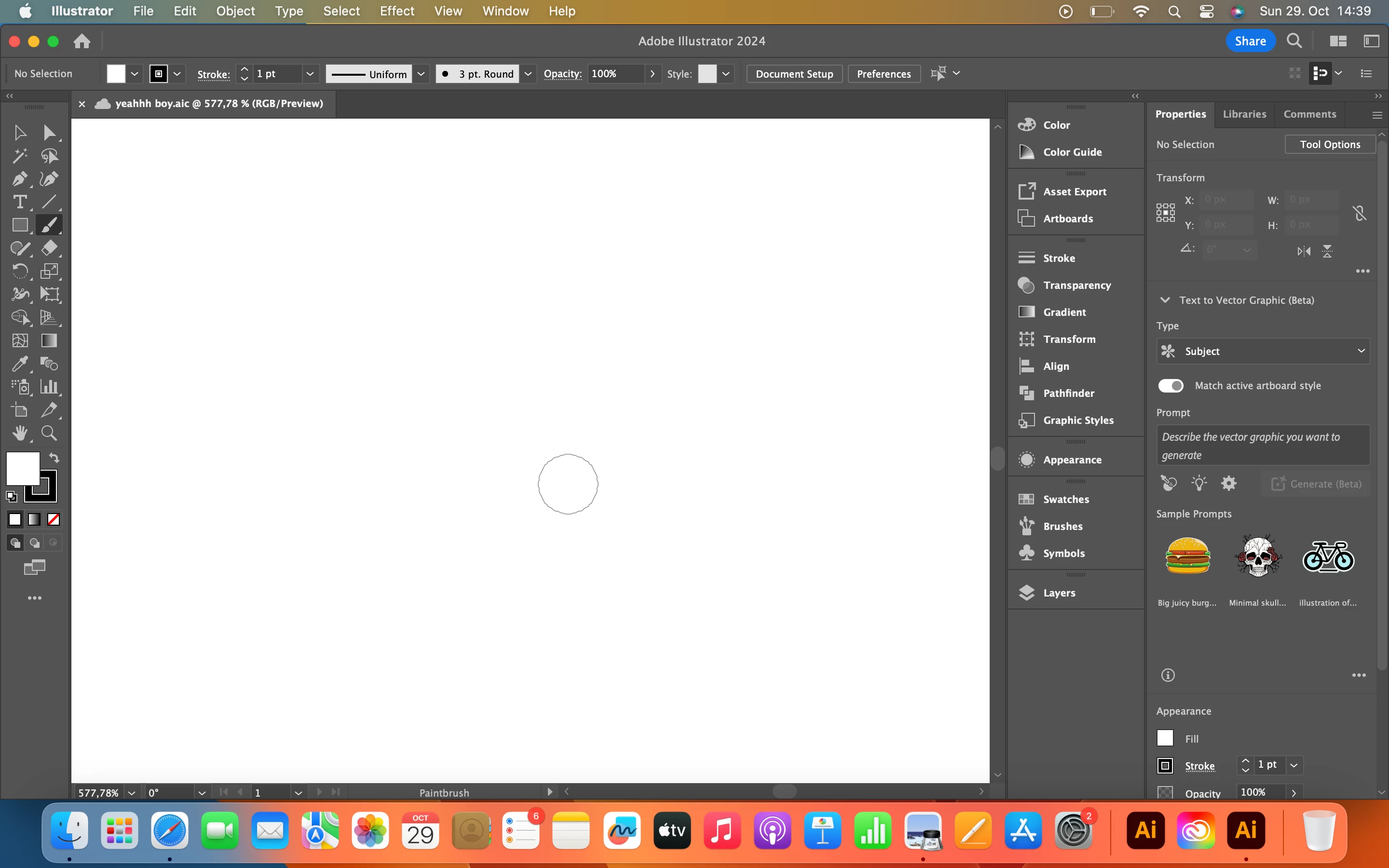Select the Type tool

point(19,202)
